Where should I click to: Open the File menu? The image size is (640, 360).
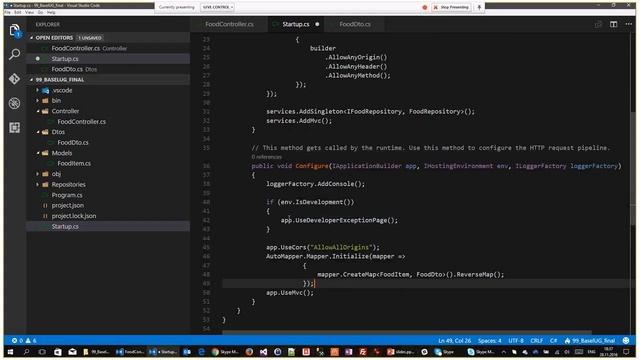[x=7, y=13]
